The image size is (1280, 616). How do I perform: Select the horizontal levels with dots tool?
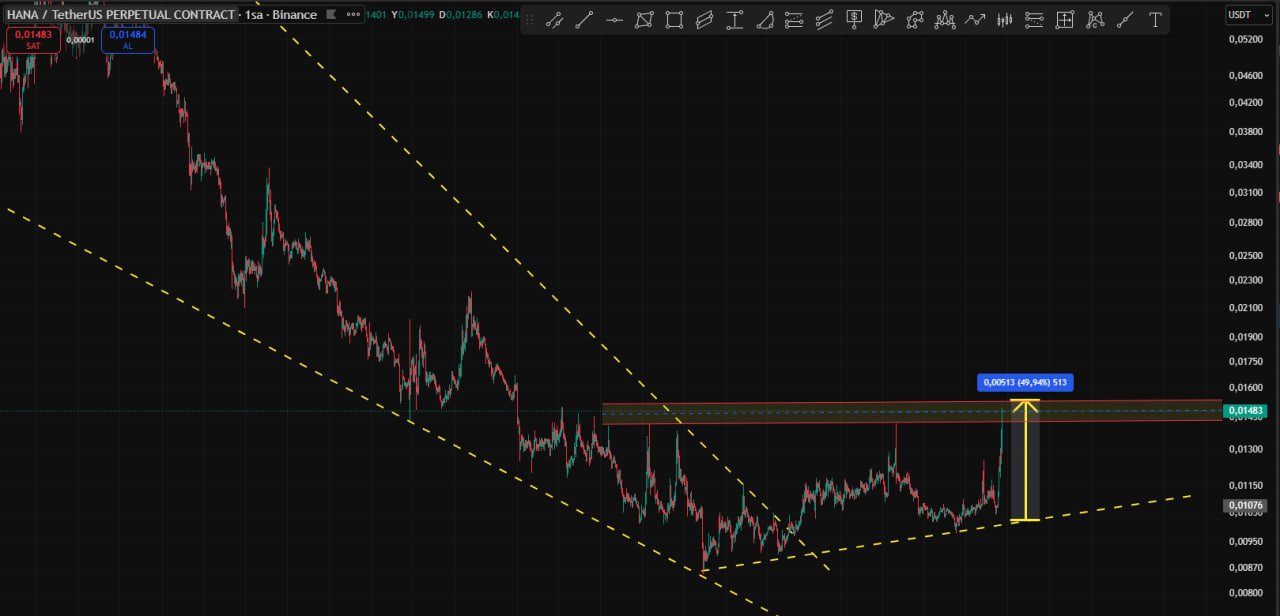click(x=1035, y=20)
